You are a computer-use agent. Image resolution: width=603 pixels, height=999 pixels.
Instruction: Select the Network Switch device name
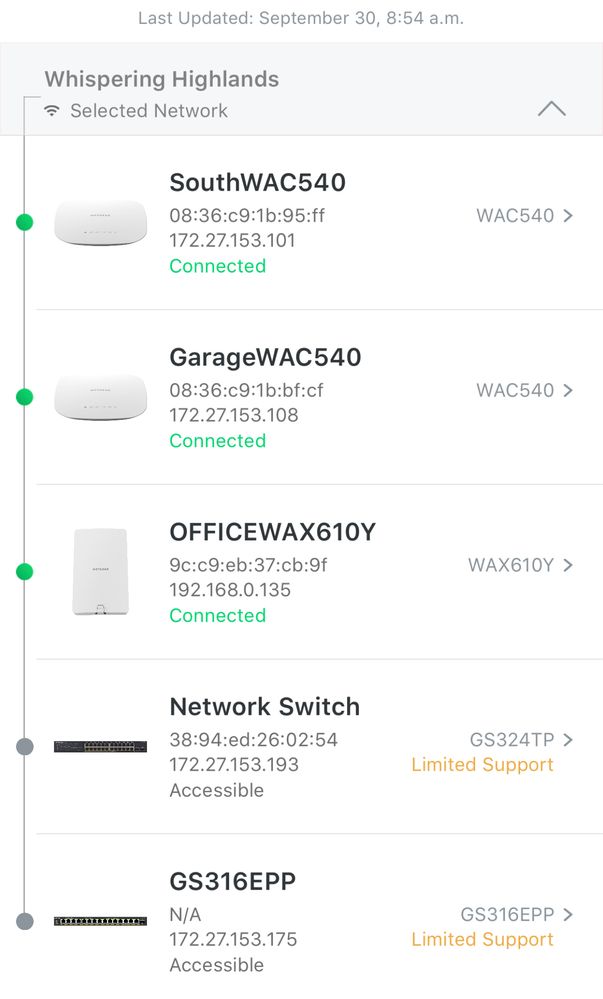click(x=264, y=707)
